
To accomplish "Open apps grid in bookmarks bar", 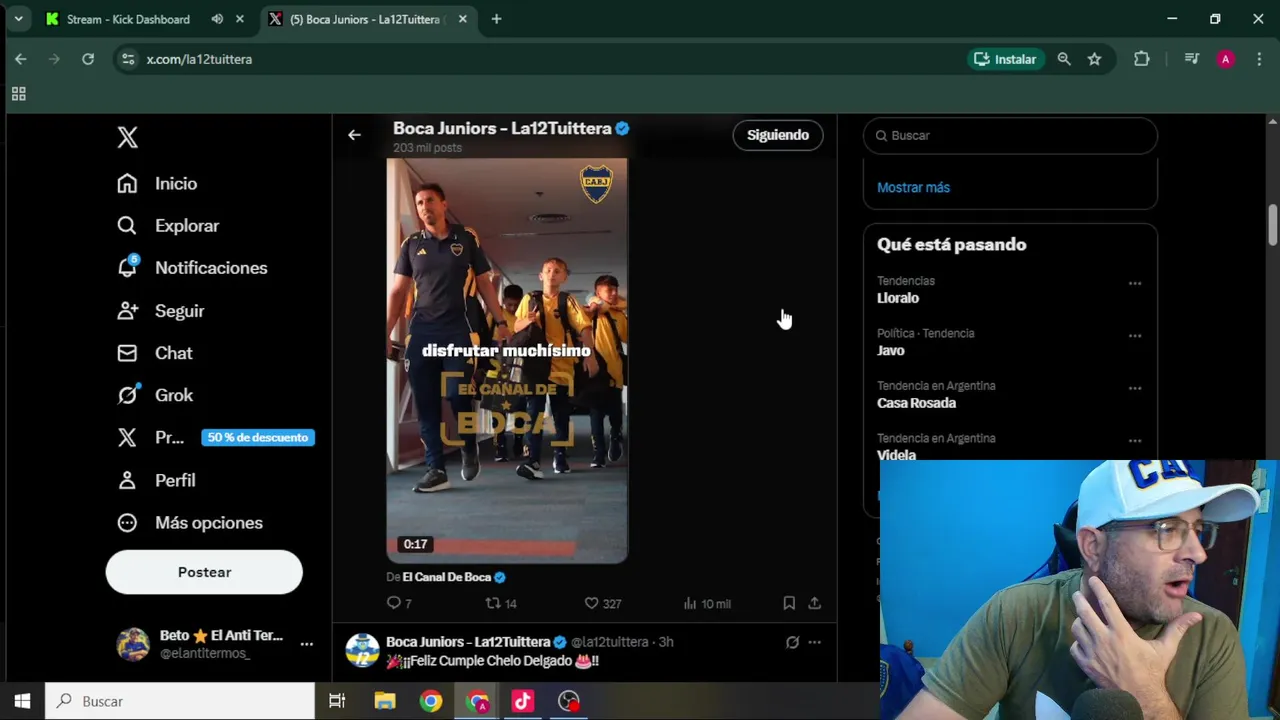I will pos(18,94).
